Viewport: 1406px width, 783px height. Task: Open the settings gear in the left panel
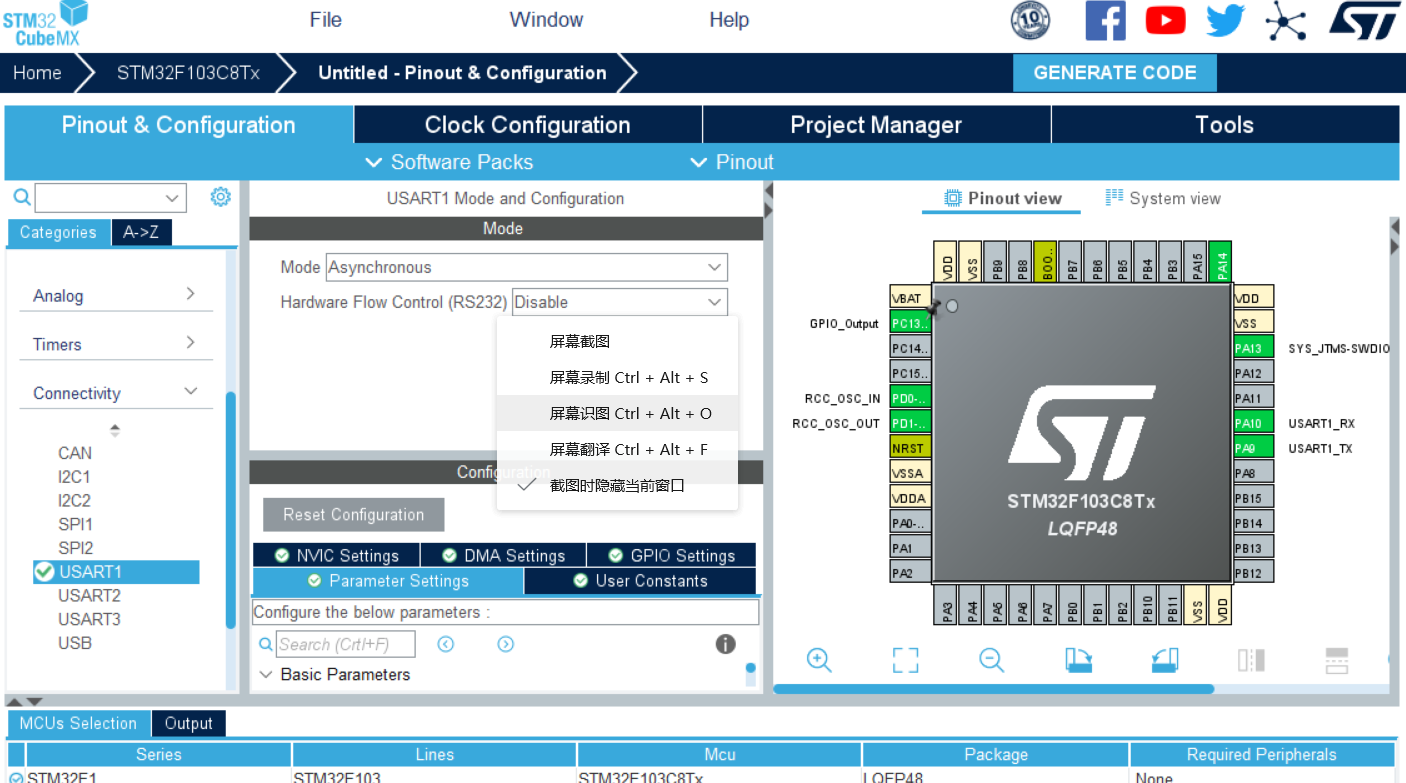tap(220, 197)
